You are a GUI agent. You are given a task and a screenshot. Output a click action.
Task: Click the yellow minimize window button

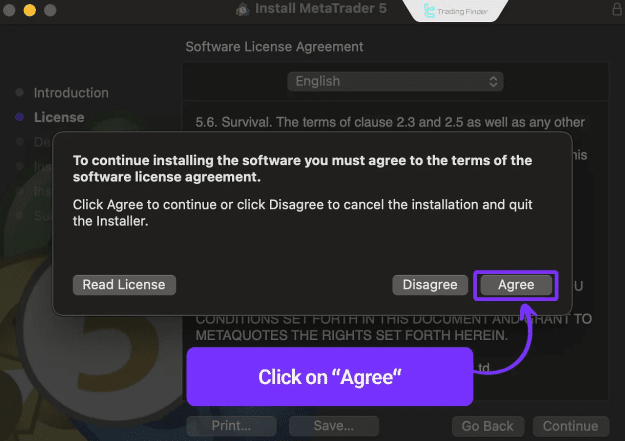click(x=29, y=10)
